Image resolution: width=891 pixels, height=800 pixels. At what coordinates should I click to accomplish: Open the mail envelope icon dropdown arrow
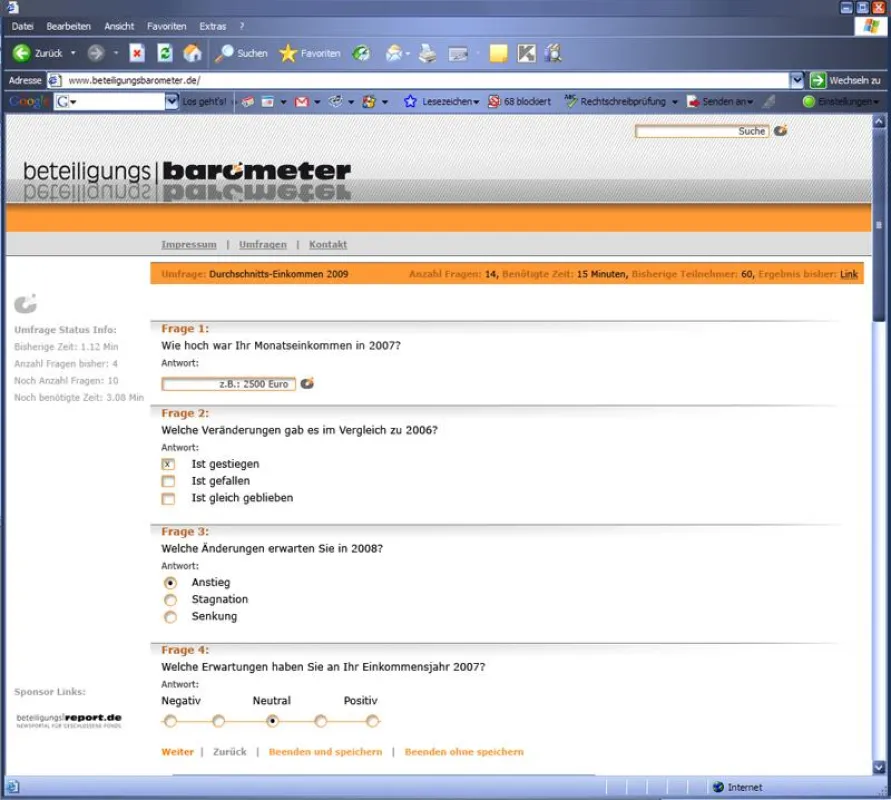click(x=408, y=53)
